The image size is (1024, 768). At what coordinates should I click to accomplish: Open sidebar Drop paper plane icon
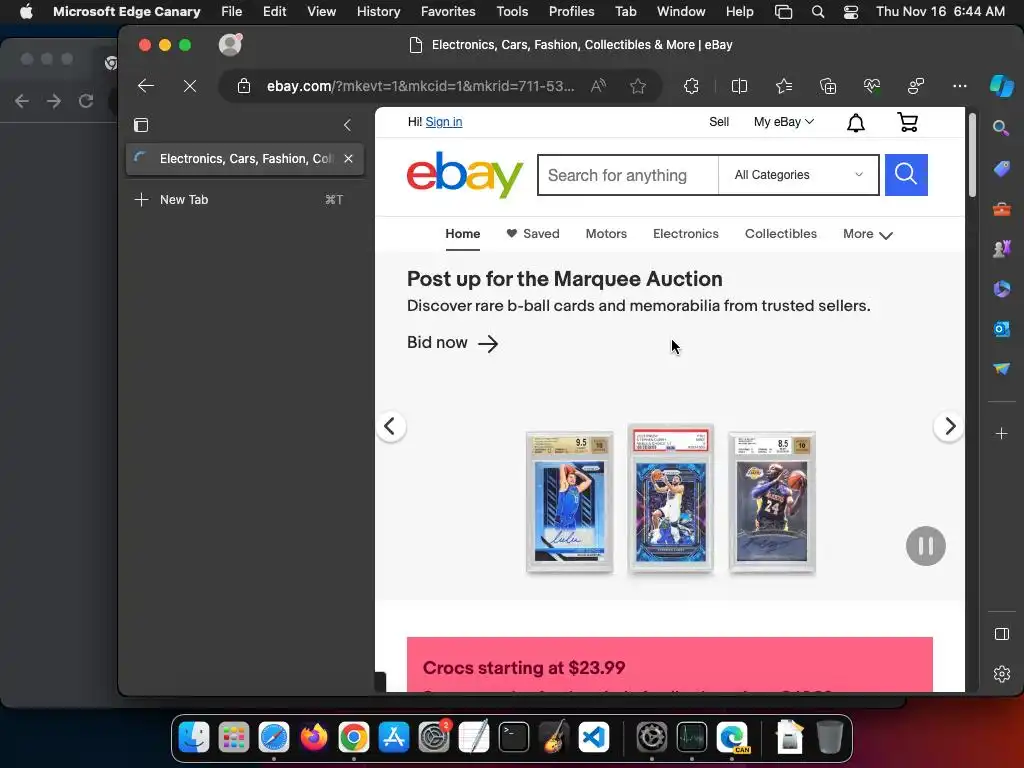[1001, 369]
